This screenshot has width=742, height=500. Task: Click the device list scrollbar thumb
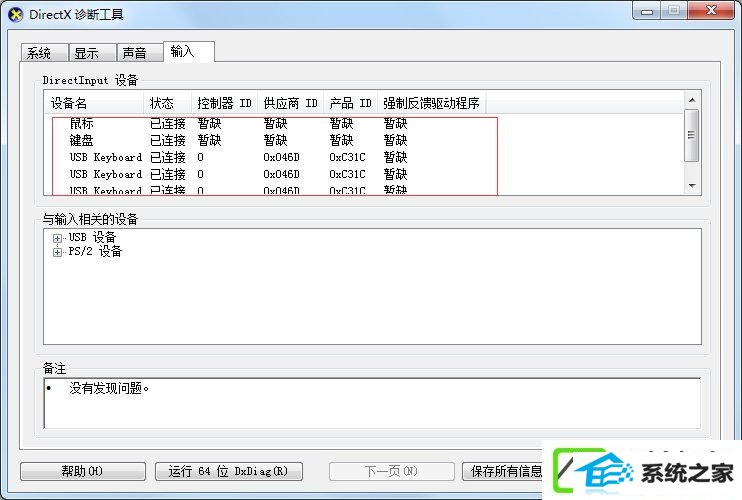(692, 135)
